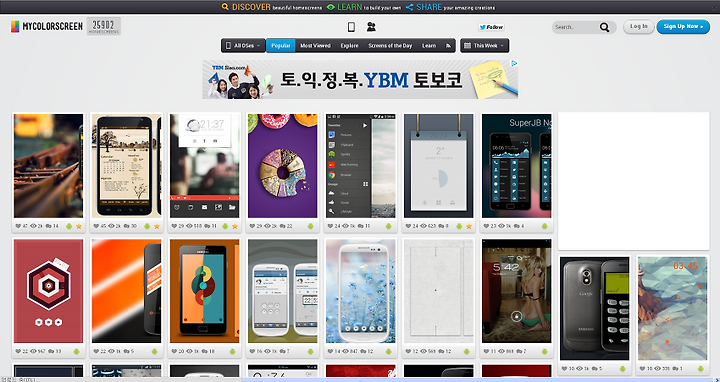Open the purple donut homescreen thumbnail
Image resolution: width=720 pixels, height=382 pixels.
point(283,166)
